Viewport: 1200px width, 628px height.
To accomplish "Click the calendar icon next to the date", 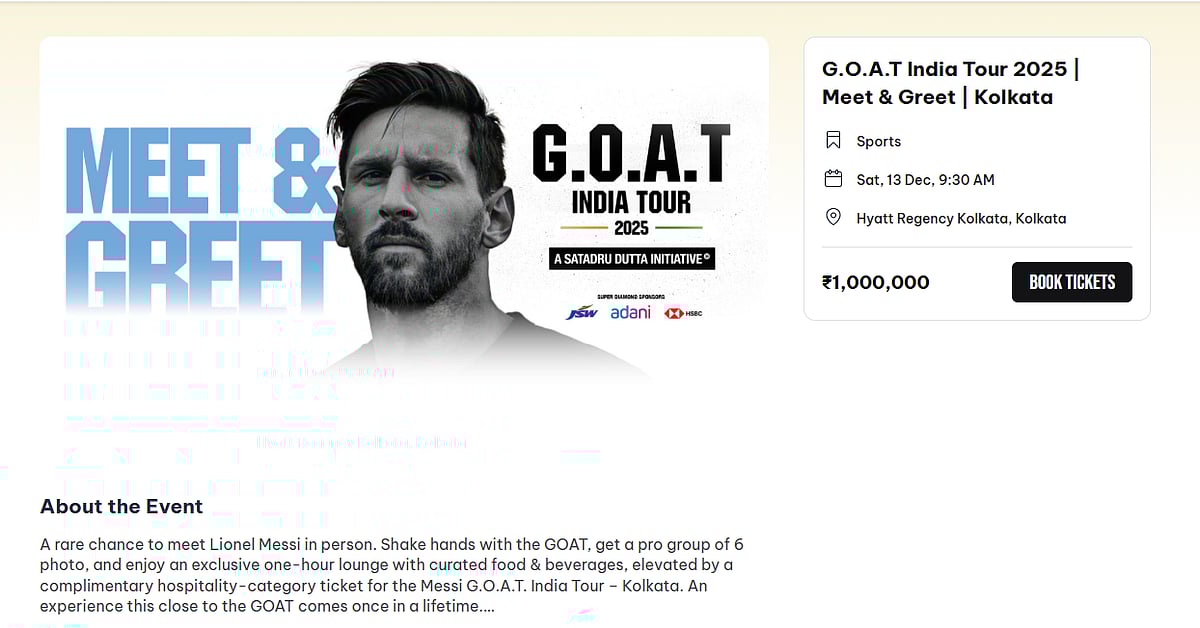I will click(833, 179).
